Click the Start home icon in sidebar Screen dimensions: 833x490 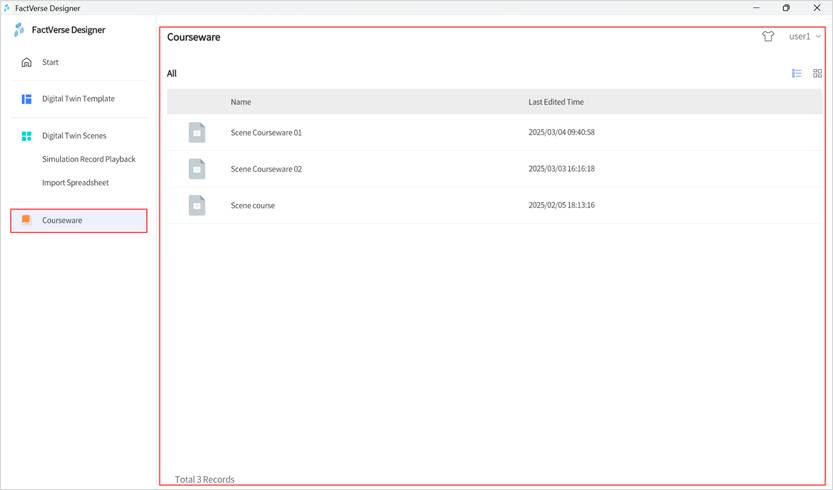[x=27, y=62]
